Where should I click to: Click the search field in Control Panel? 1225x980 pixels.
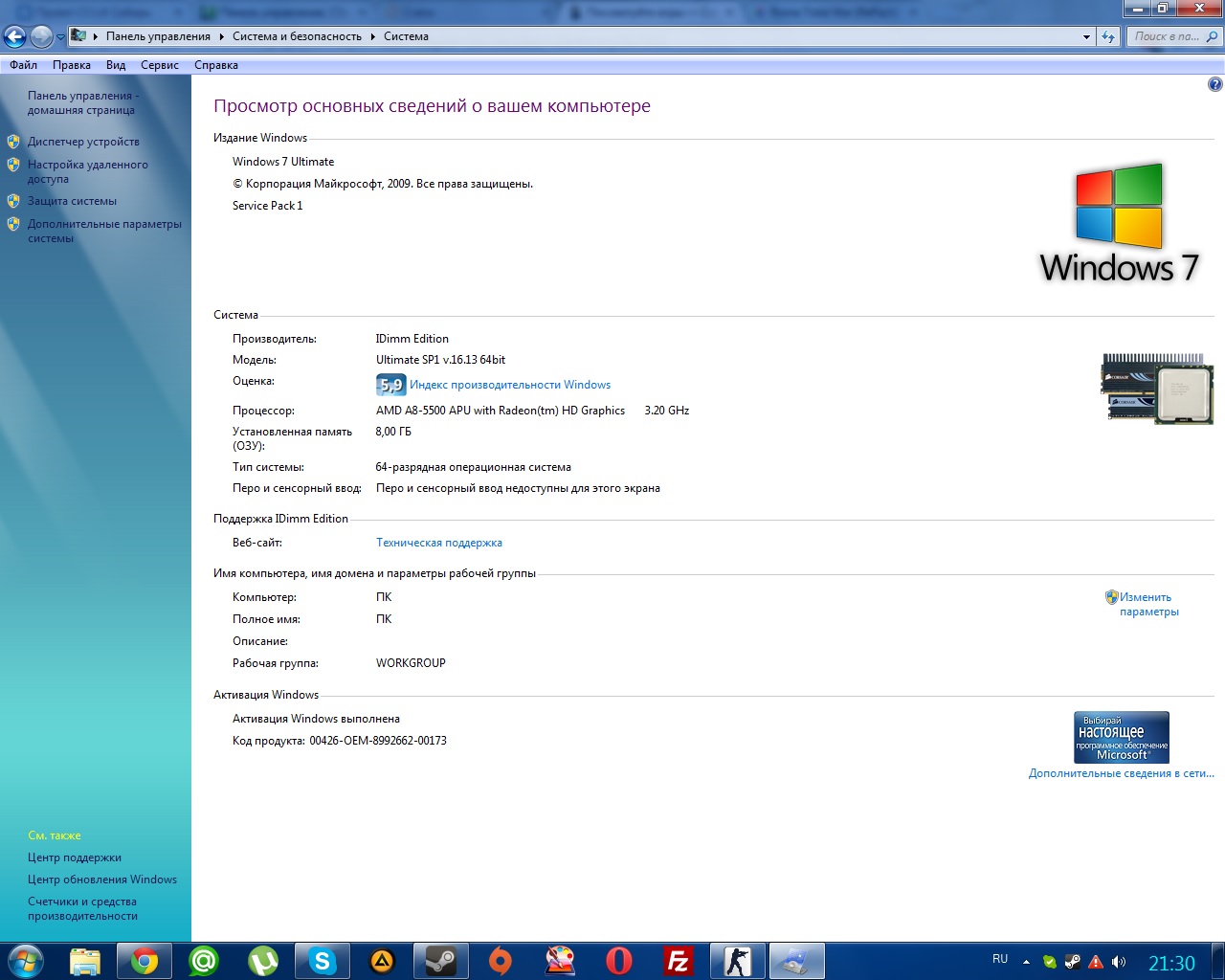pyautogui.click(x=1166, y=36)
